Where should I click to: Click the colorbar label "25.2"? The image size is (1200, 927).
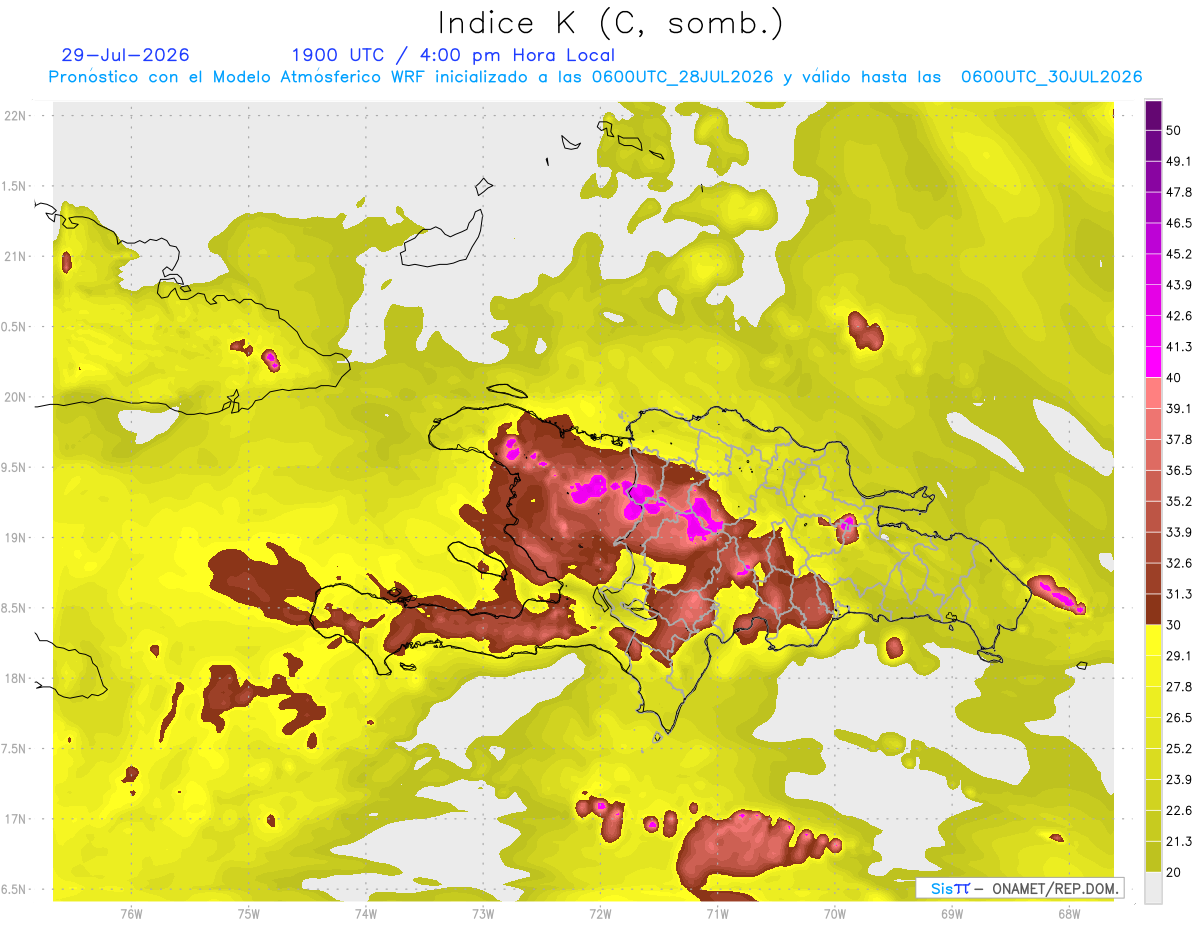pos(1179,749)
